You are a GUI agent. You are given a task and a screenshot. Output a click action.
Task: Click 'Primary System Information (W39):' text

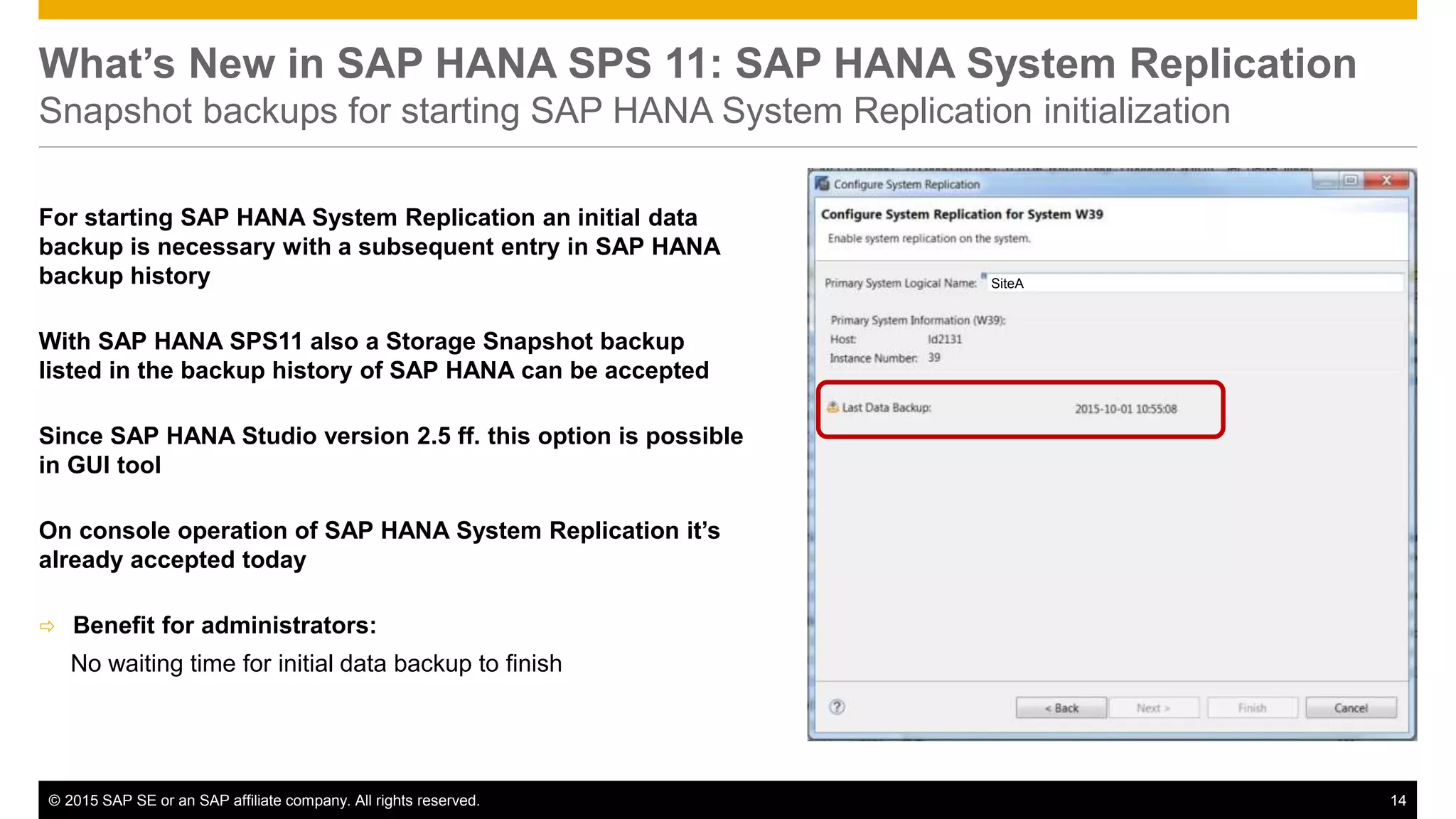pos(918,320)
